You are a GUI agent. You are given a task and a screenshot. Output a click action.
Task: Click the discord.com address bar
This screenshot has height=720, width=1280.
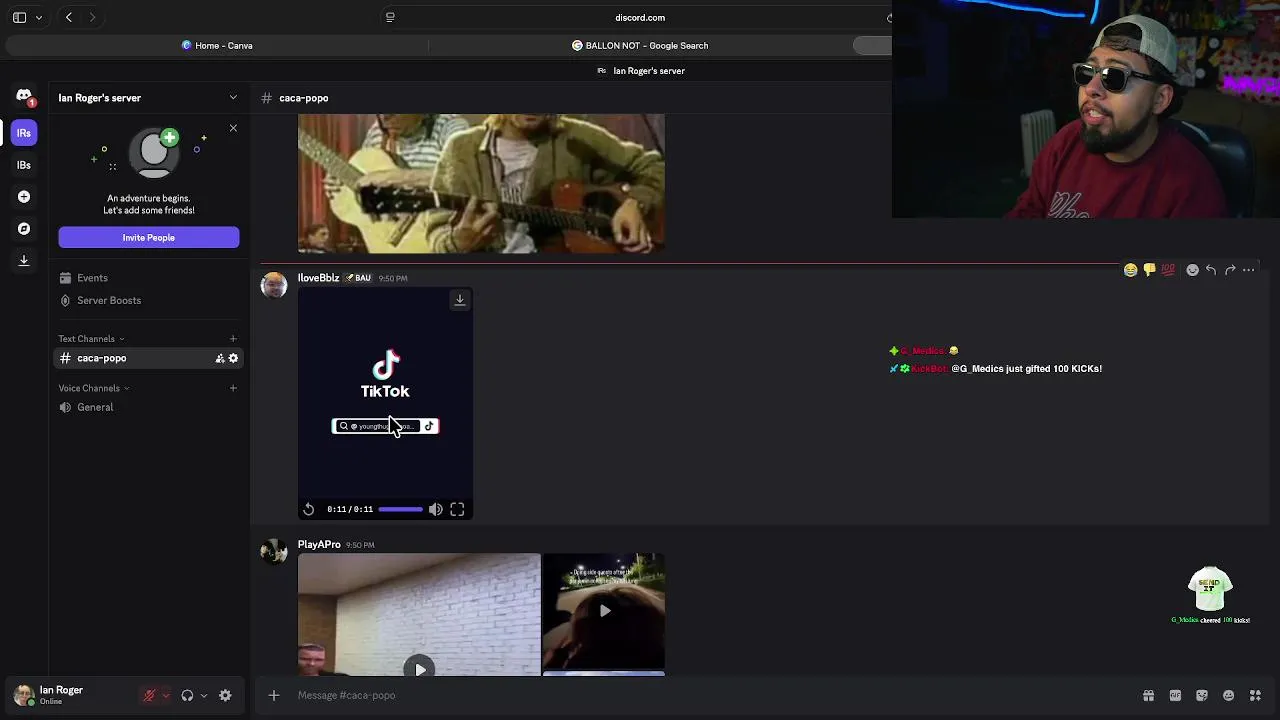pyautogui.click(x=640, y=17)
